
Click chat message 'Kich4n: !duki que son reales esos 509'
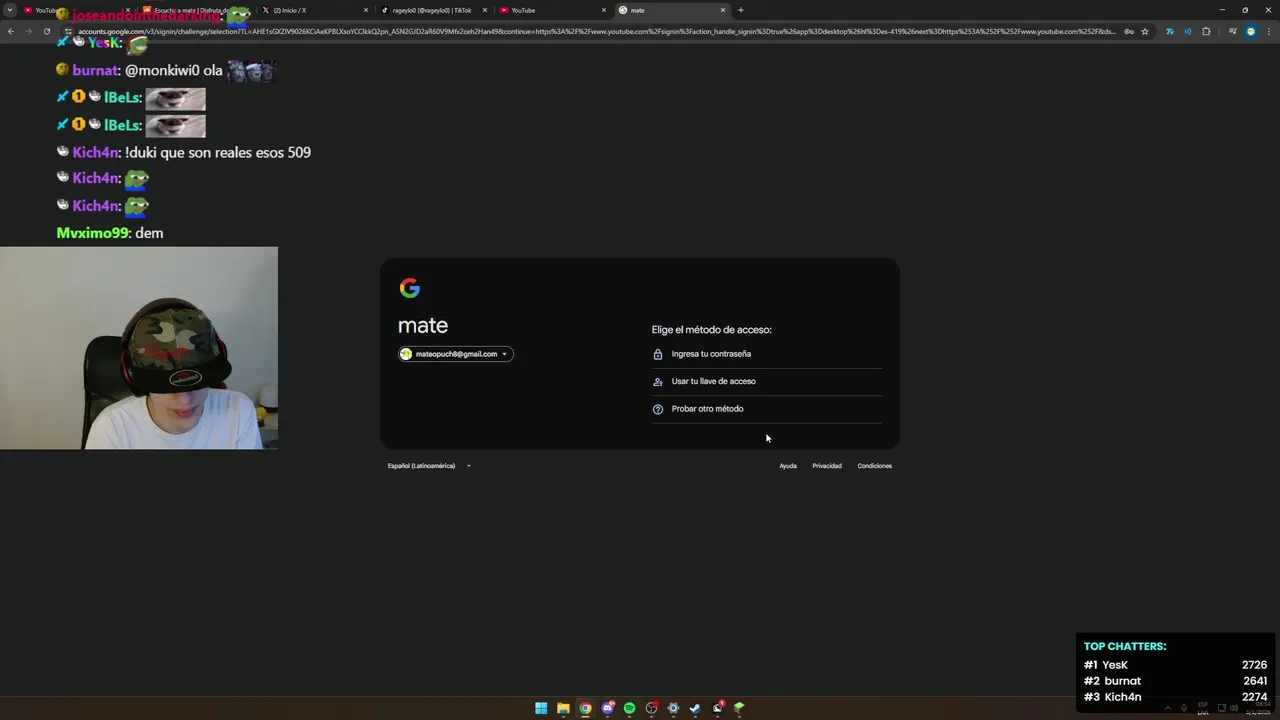pos(184,152)
